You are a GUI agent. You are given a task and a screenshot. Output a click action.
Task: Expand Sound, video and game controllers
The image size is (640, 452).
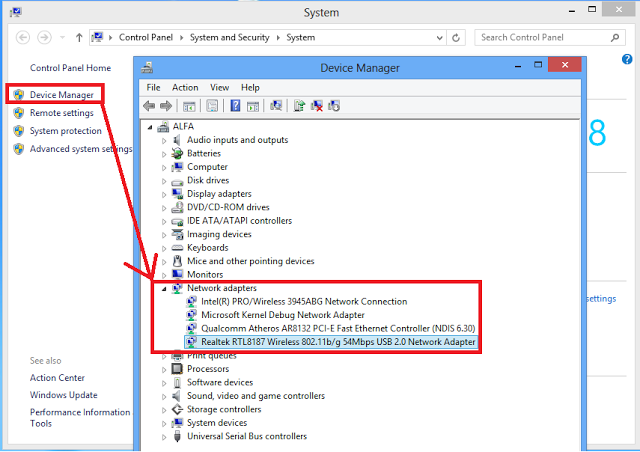[164, 397]
